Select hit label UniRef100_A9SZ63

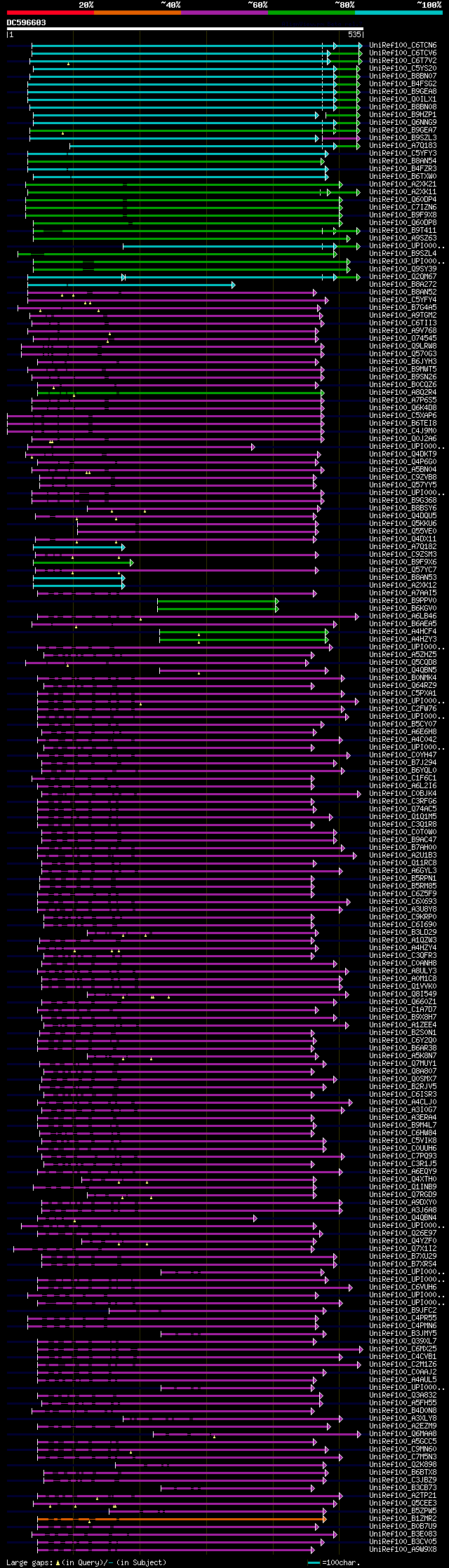(403, 238)
